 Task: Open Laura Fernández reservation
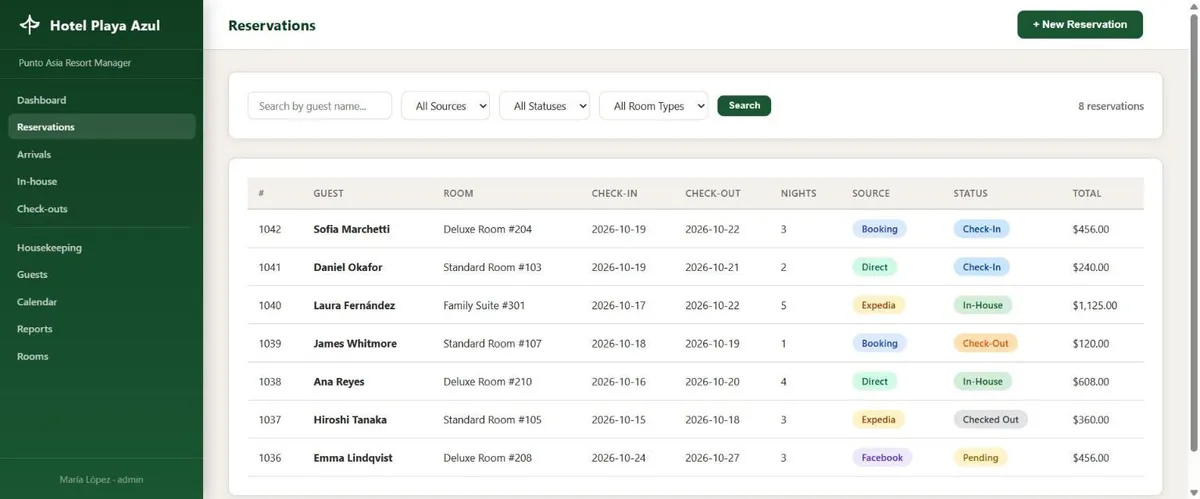(354, 305)
